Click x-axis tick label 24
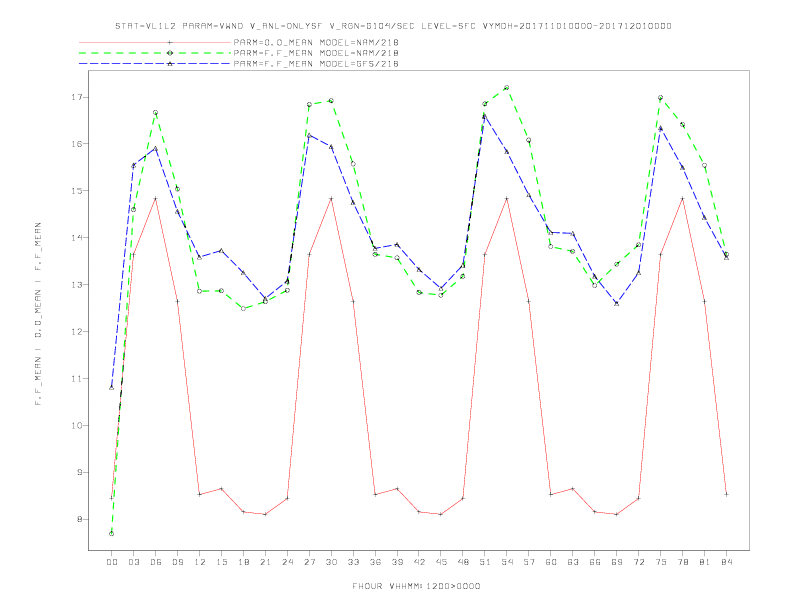The height and width of the screenshot is (612, 792). coord(287,562)
